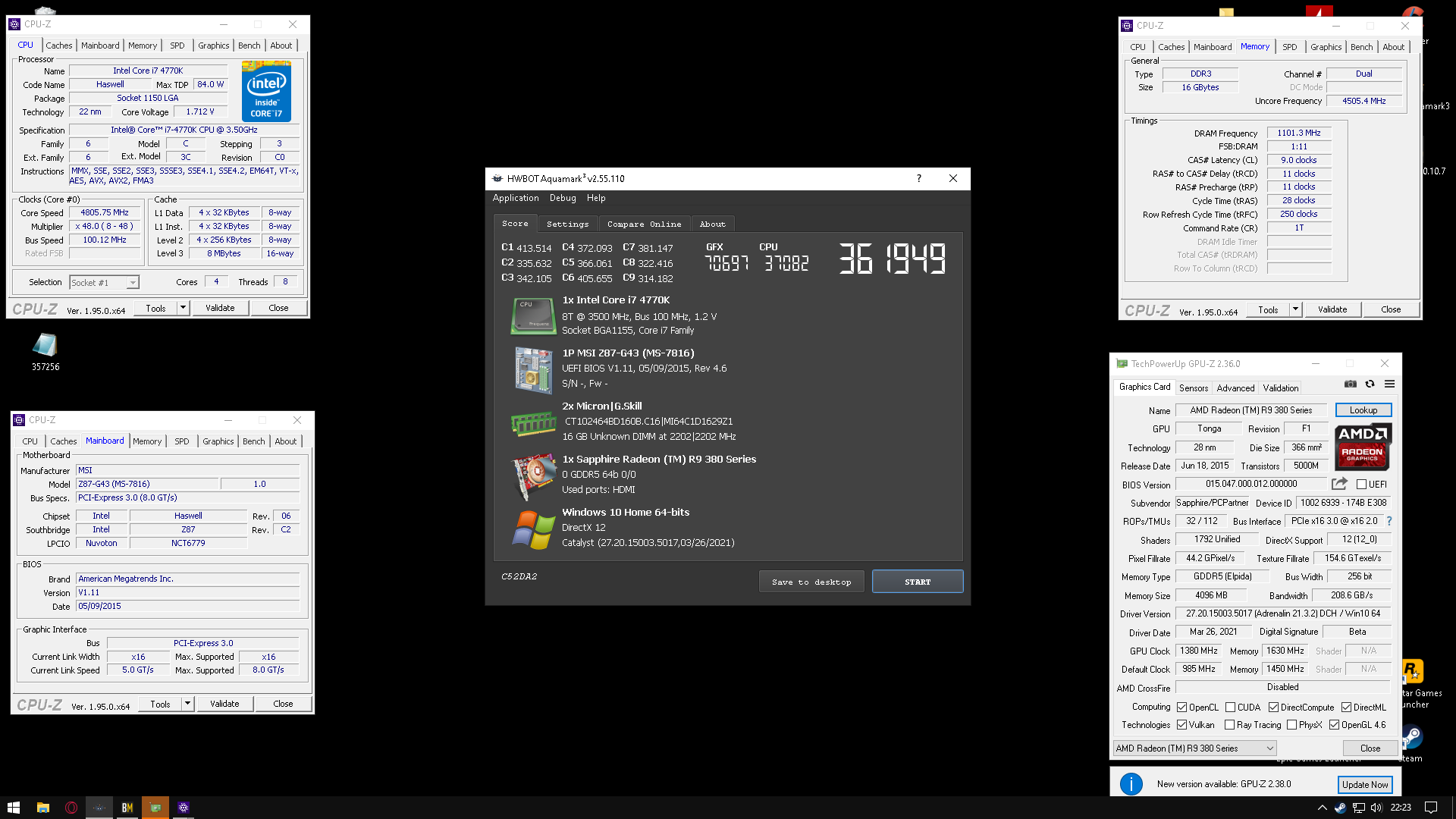Toggle the PhysX checkbox
1456x819 pixels.
click(x=1292, y=725)
